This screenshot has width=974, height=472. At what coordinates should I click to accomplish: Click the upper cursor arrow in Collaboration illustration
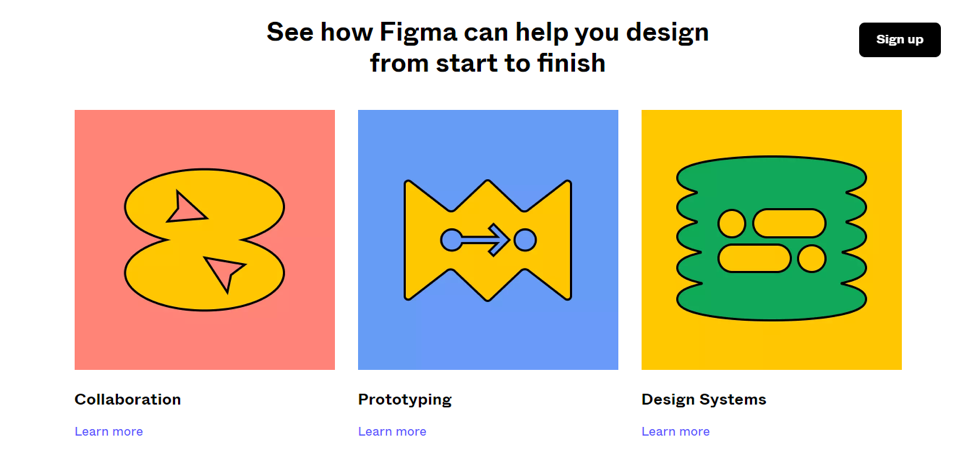(185, 208)
